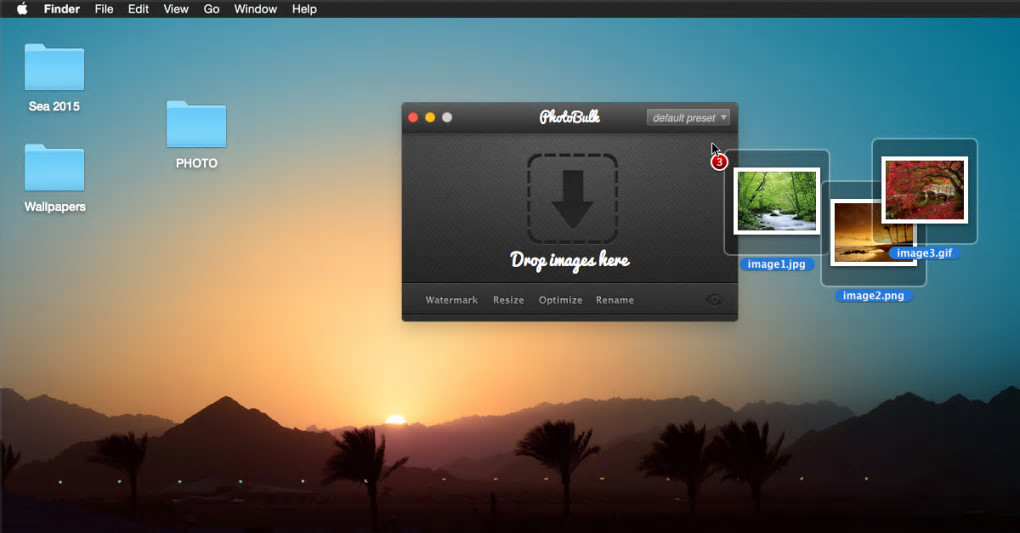Click the image2.png file name
Screen dimensions: 1020x533
click(x=874, y=295)
